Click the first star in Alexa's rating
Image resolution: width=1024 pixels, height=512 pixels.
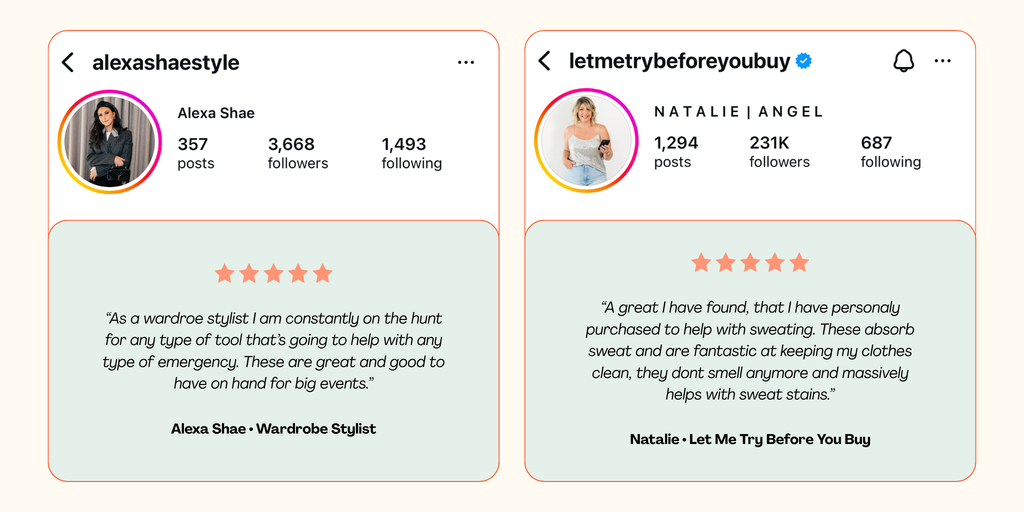pos(224,273)
